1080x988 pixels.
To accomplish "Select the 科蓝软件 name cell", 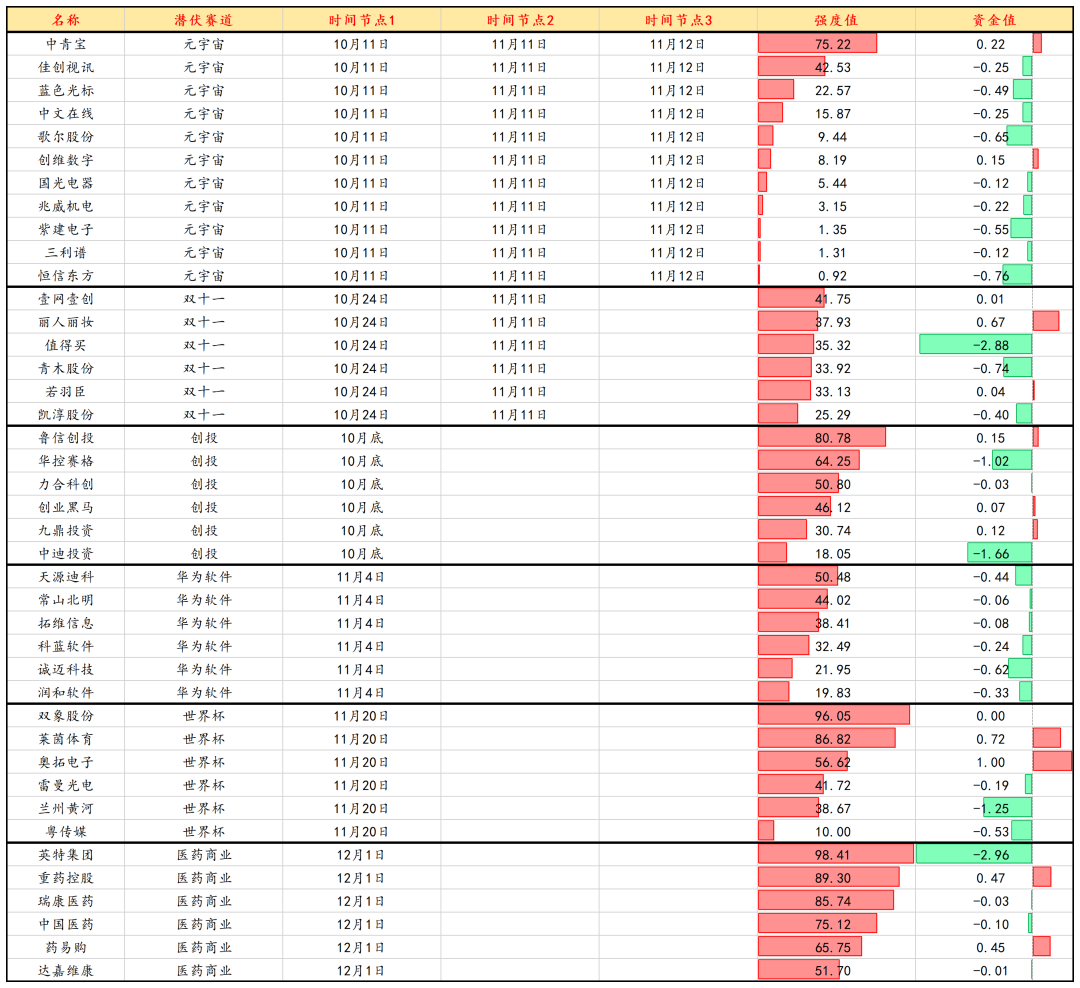I will [x=65, y=646].
